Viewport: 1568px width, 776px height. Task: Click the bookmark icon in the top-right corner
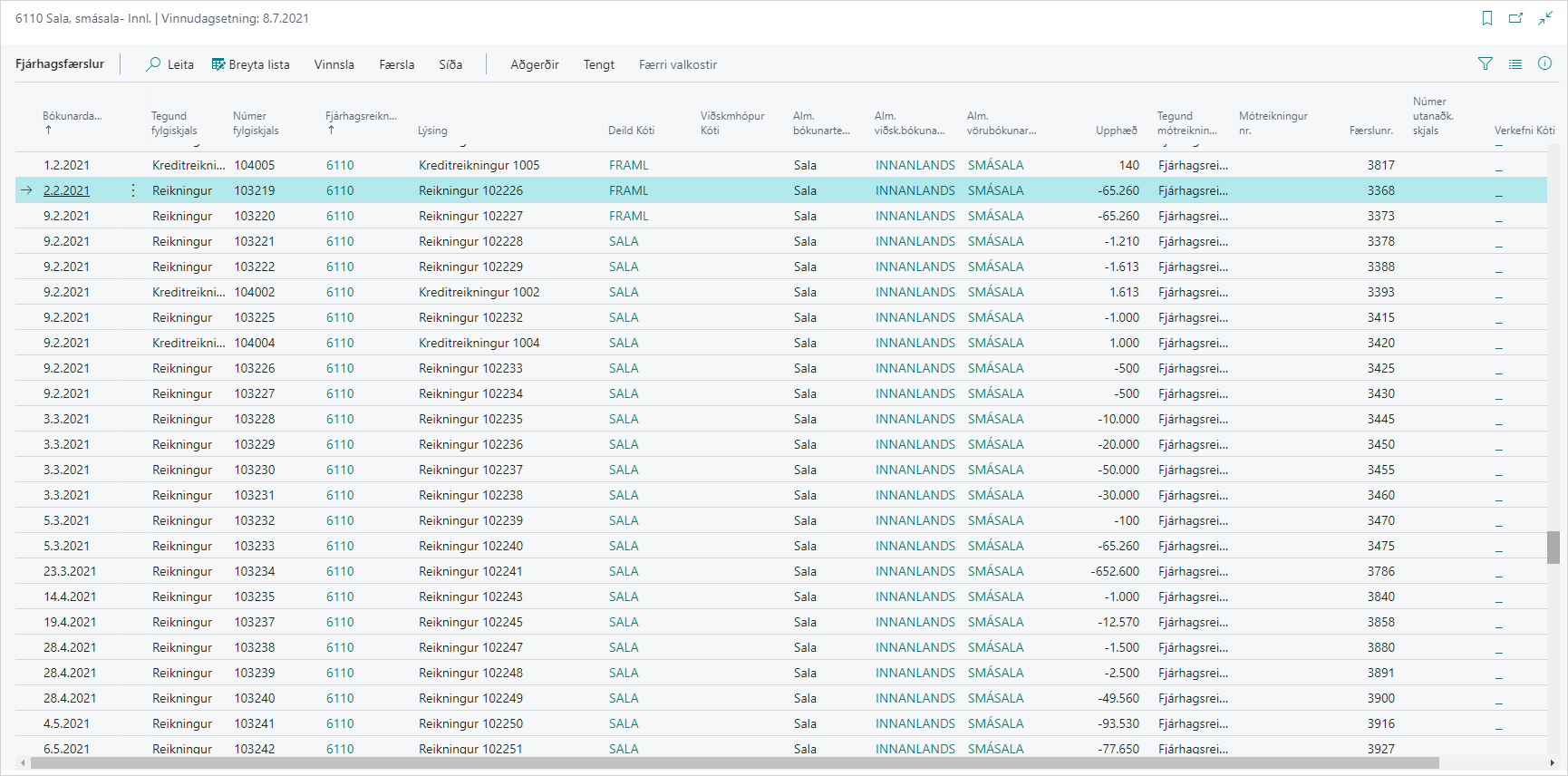click(1487, 18)
